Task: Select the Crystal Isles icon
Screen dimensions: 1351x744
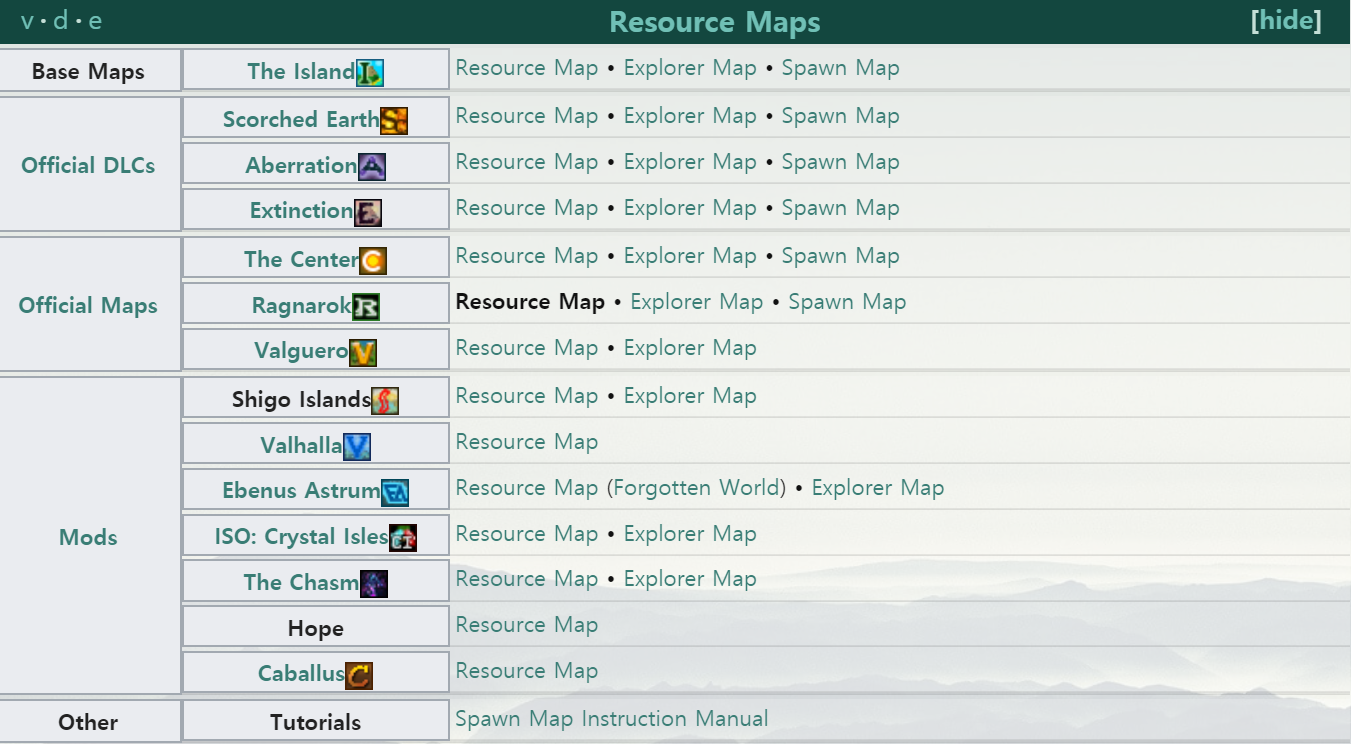Action: point(403,538)
